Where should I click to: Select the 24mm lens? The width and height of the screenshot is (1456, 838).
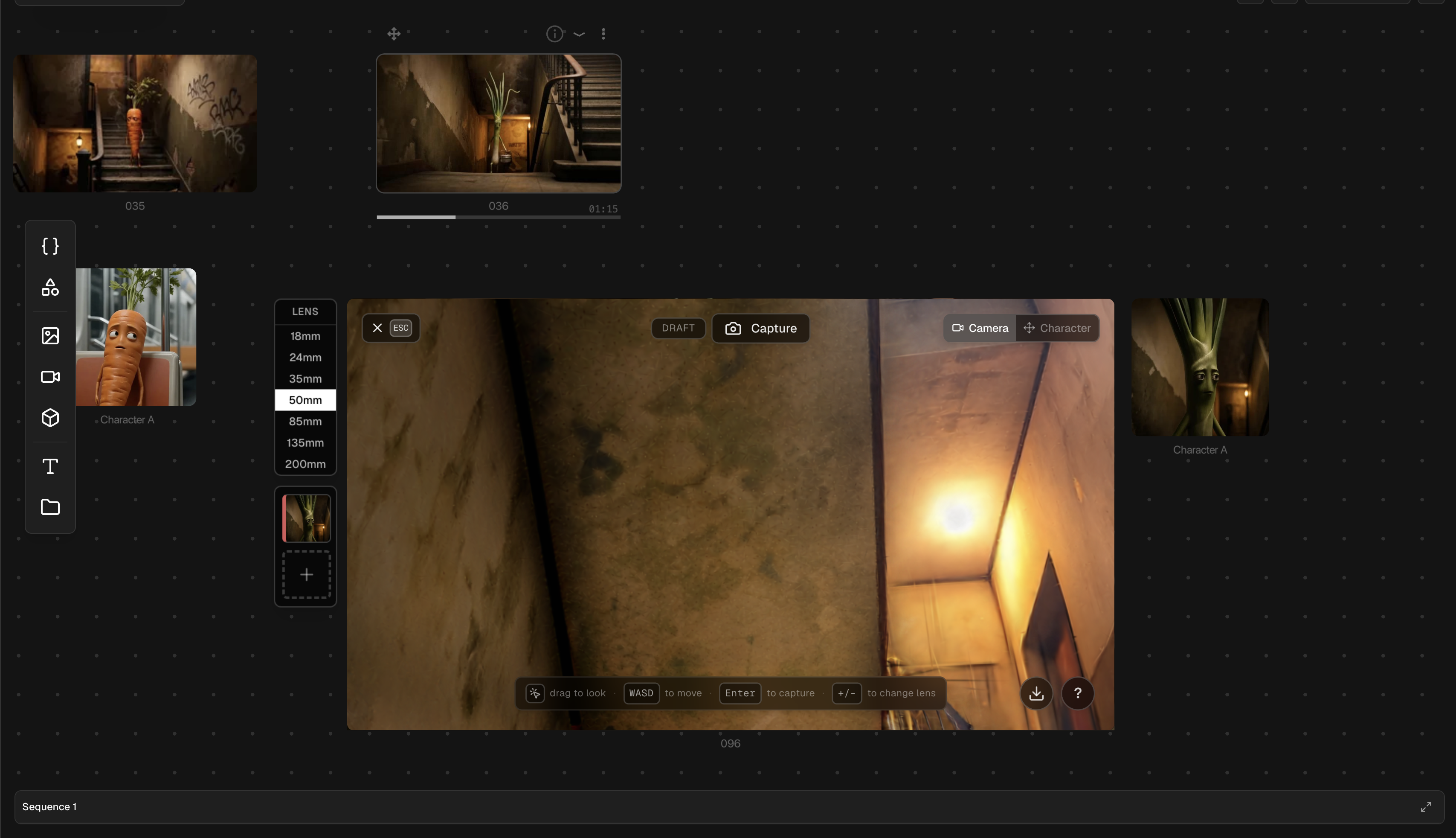point(305,358)
